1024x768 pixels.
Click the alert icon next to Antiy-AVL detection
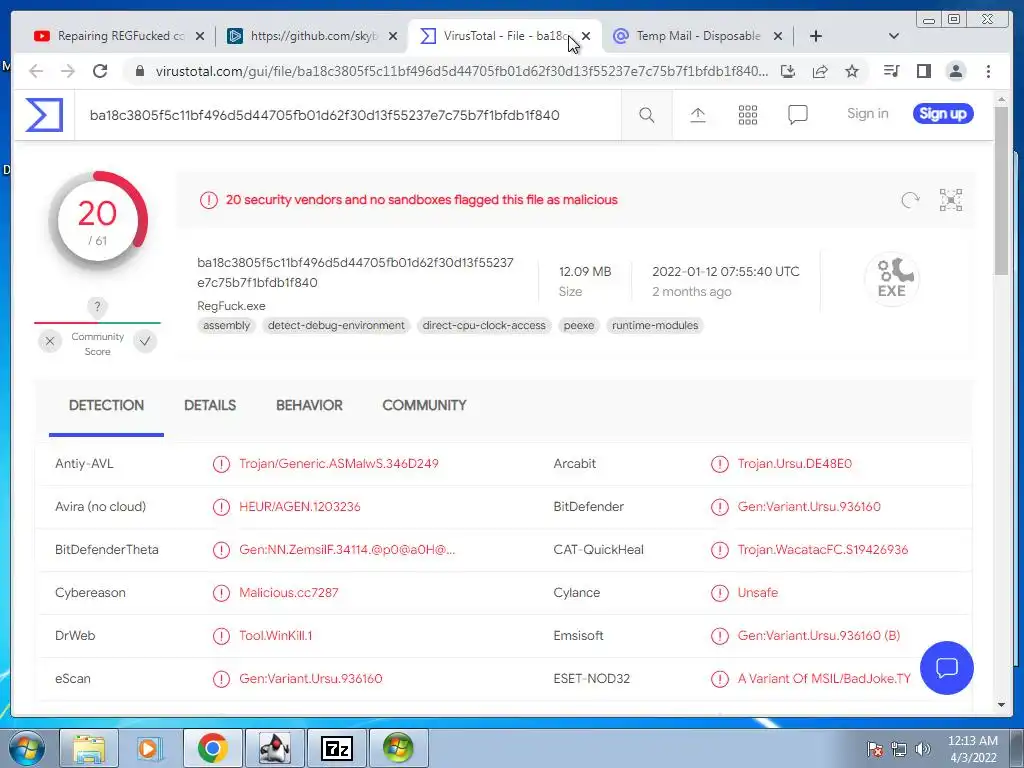click(221, 464)
